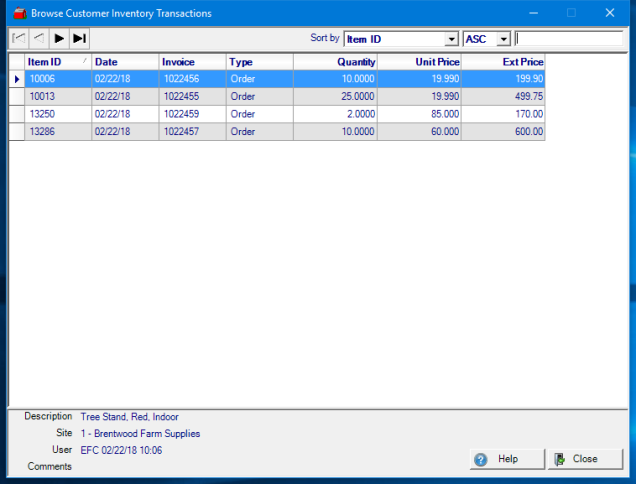The height and width of the screenshot is (484, 636).
Task: Expand the ASC sort order dropdown
Action: tap(503, 39)
